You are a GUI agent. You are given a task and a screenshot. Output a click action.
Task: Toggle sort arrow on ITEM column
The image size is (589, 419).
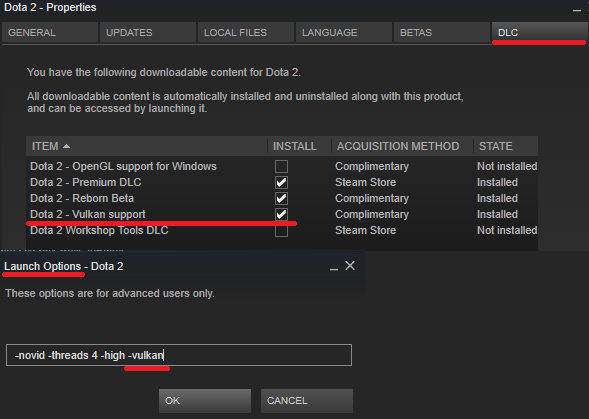[x=66, y=146]
